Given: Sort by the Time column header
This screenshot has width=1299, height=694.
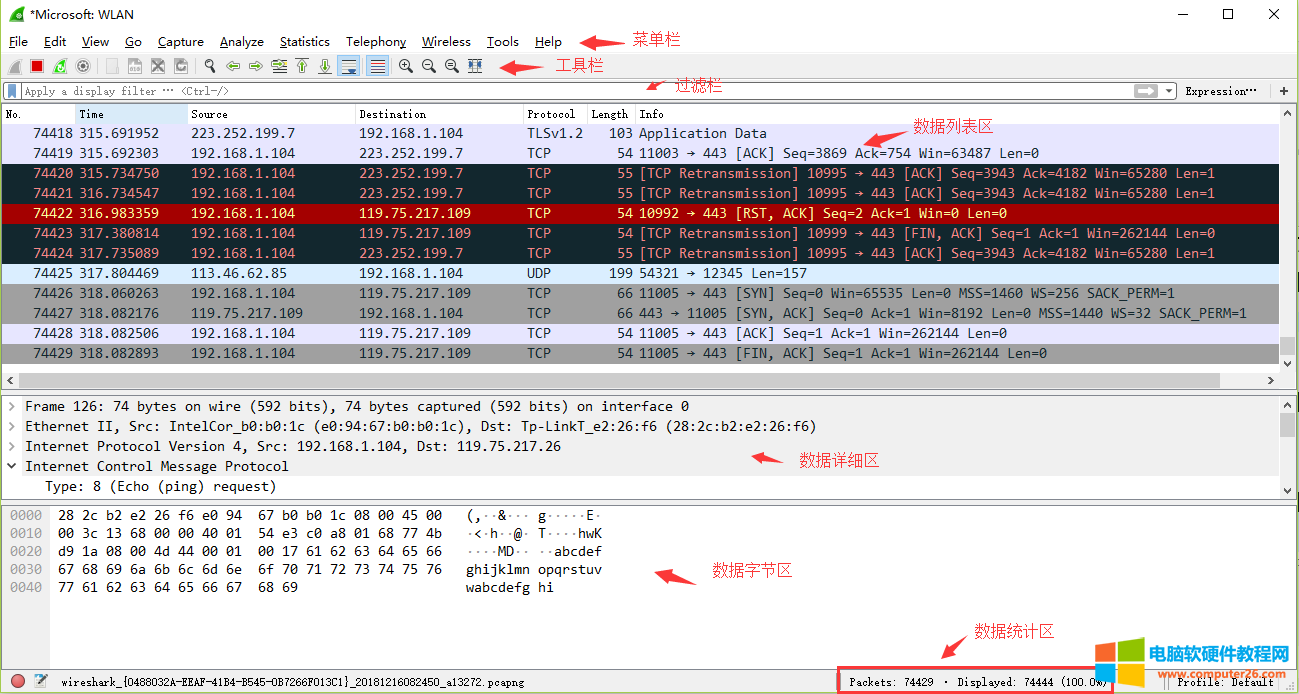Looking at the screenshot, I should (131, 114).
